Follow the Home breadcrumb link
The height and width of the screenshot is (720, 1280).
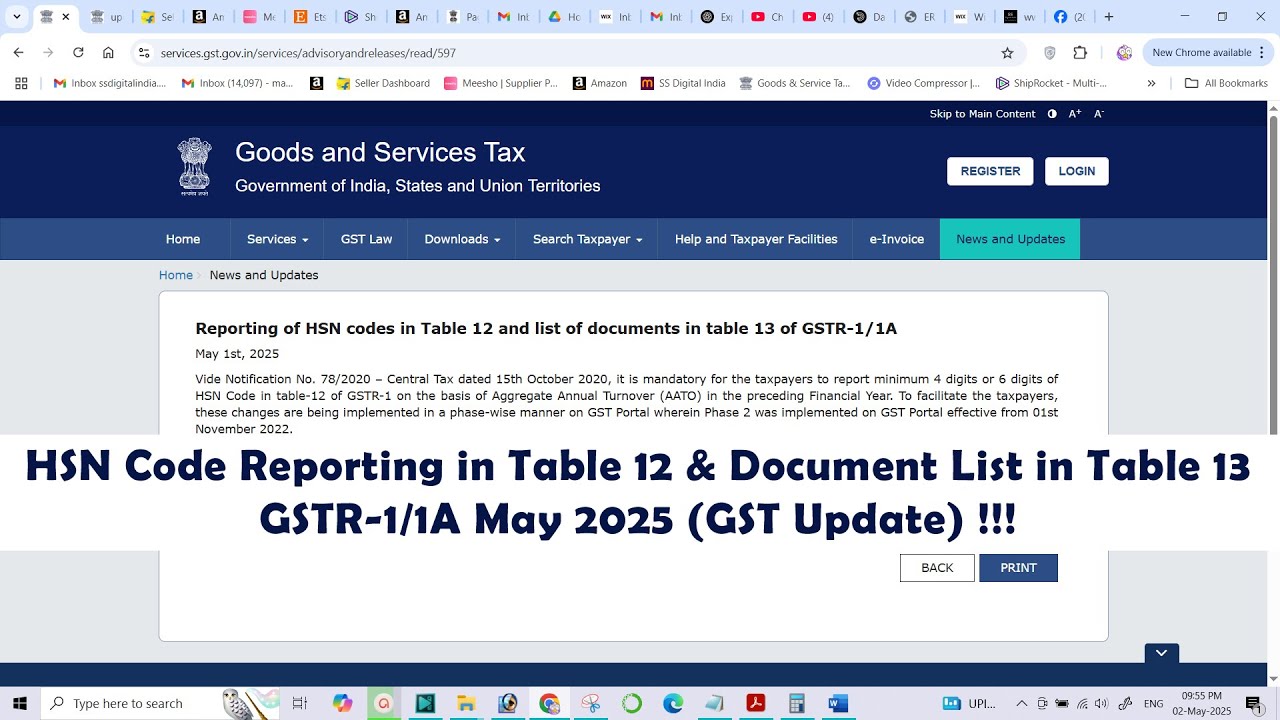(176, 275)
